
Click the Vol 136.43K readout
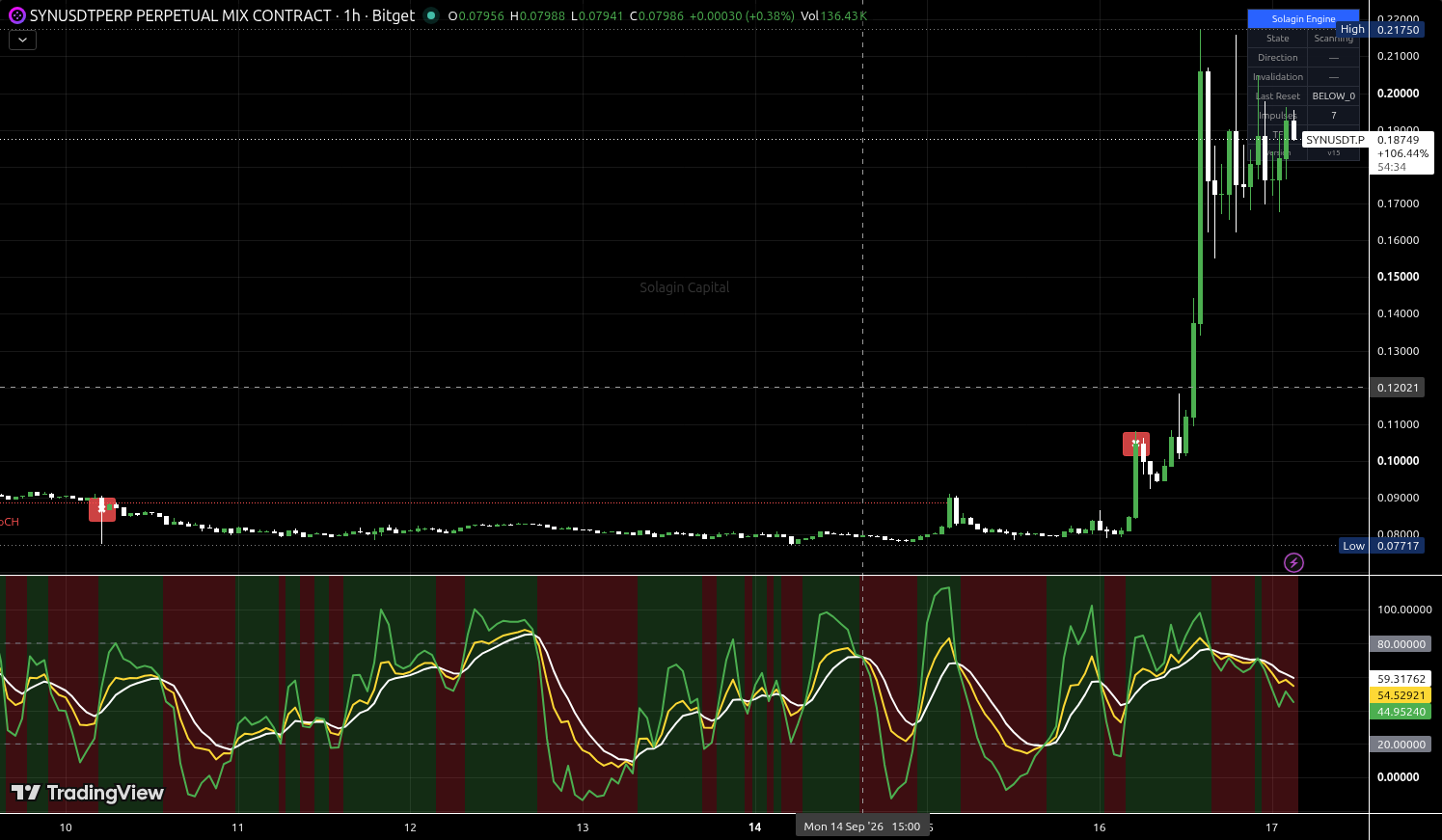click(833, 15)
